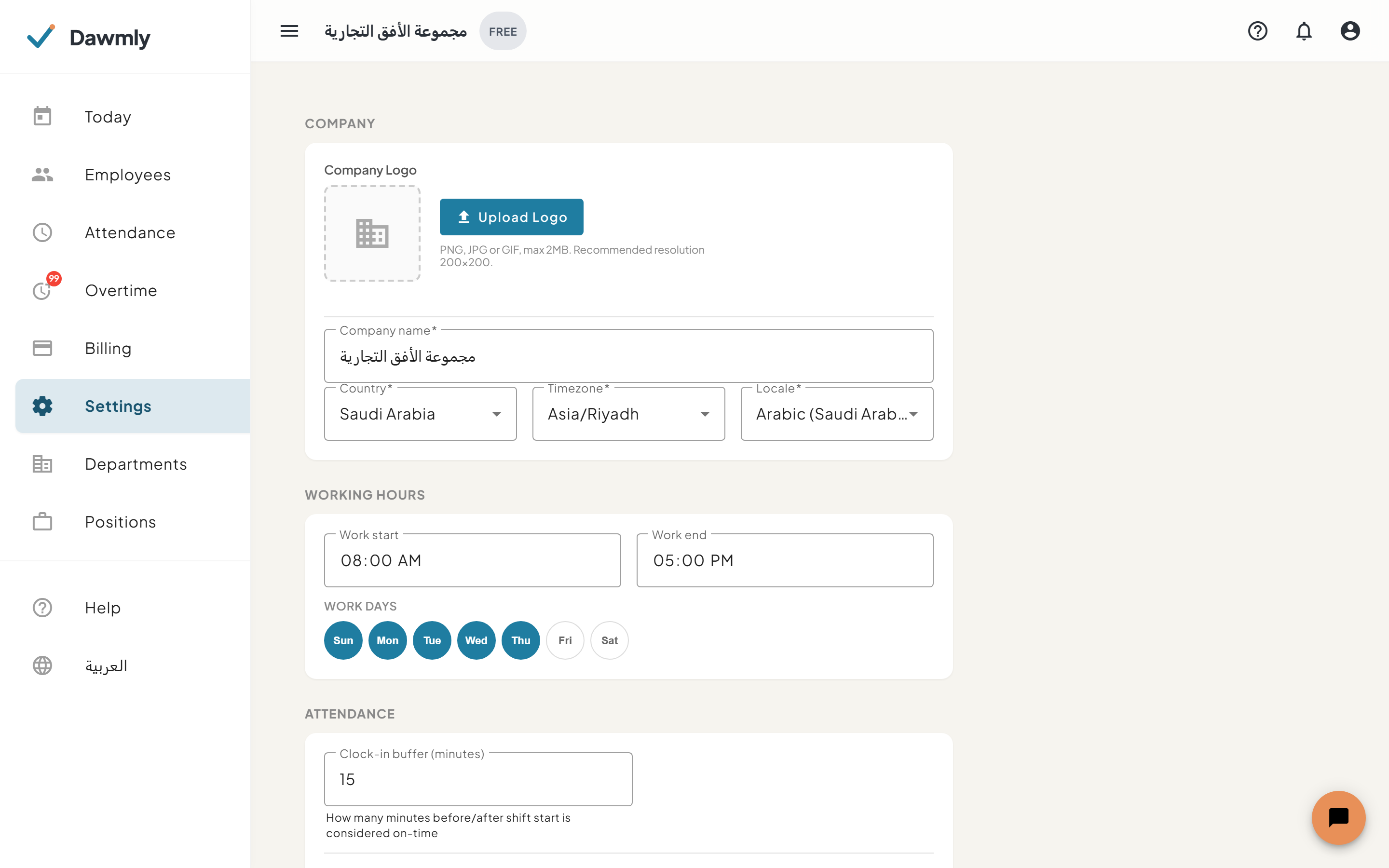The width and height of the screenshot is (1389, 868).
Task: Go to Today menu item
Action: click(133, 117)
